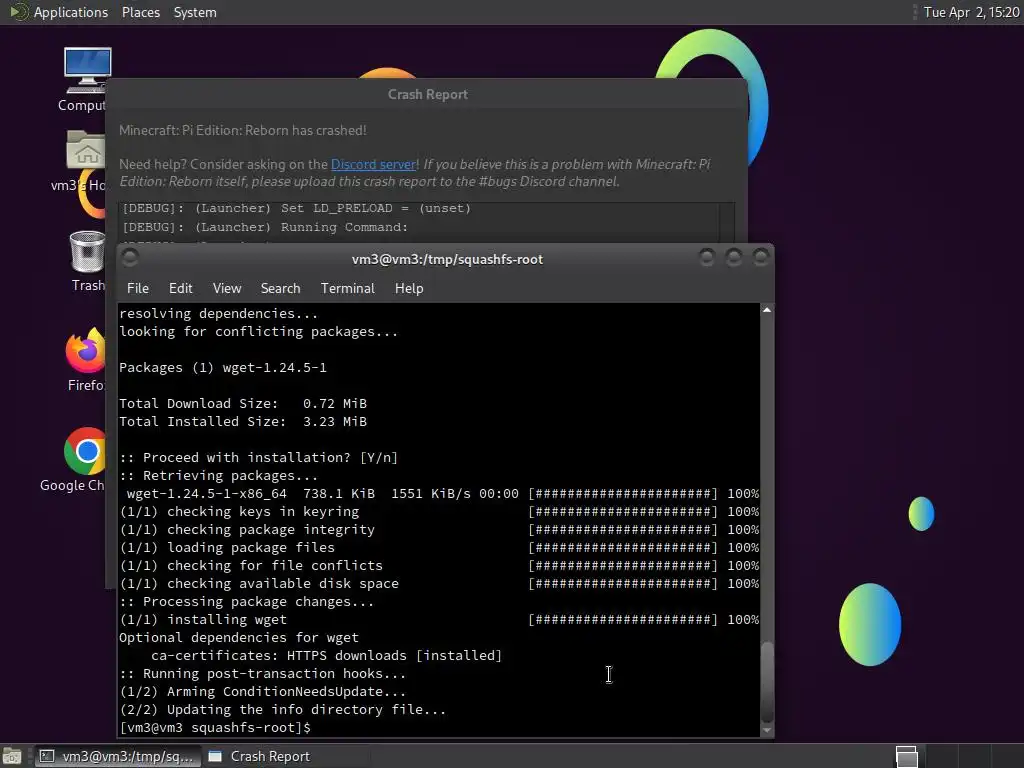Maximize the terminal window
The image size is (1024, 768).
[x=733, y=257]
